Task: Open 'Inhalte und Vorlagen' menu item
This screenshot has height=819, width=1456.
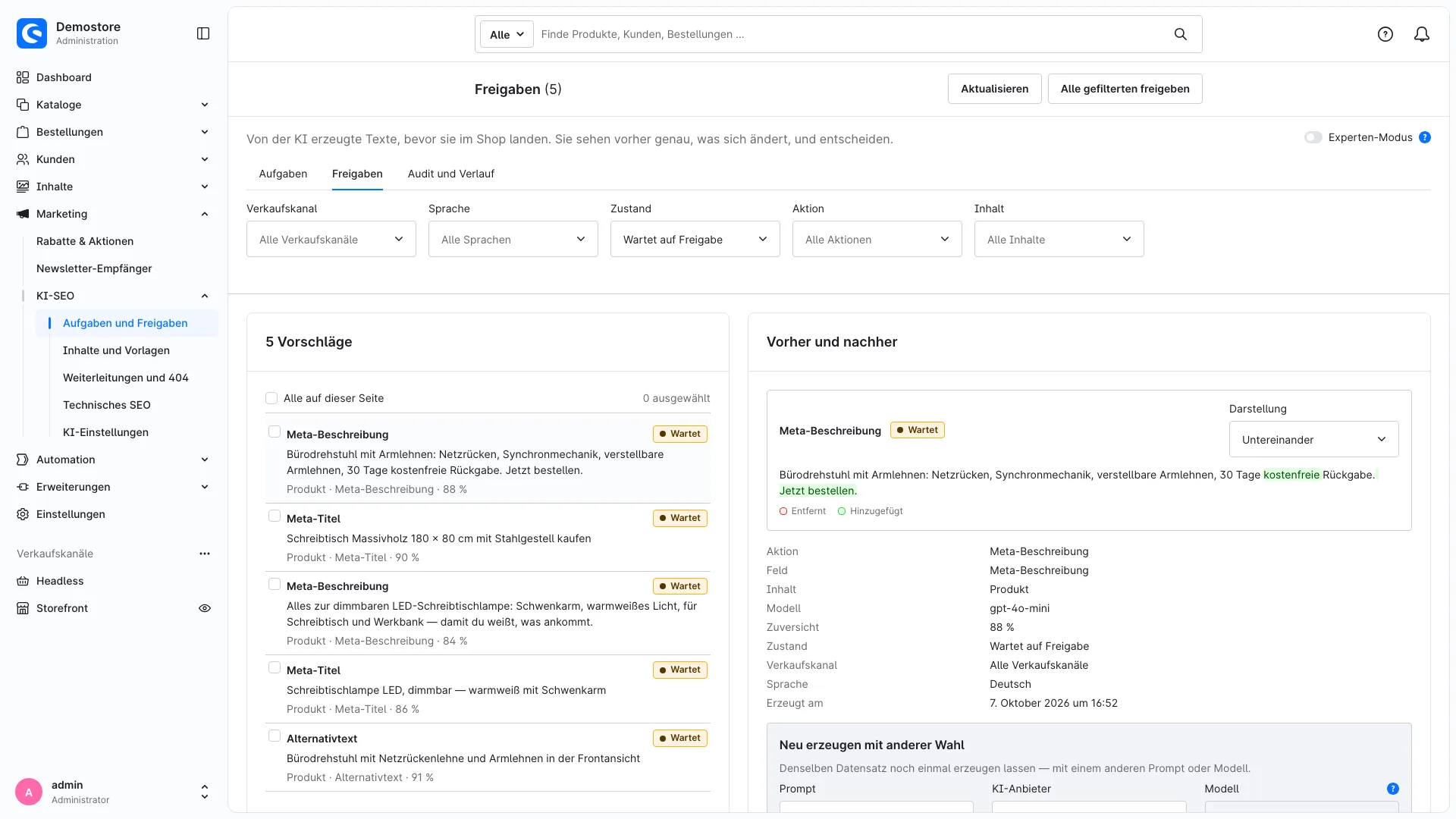Action: click(116, 350)
